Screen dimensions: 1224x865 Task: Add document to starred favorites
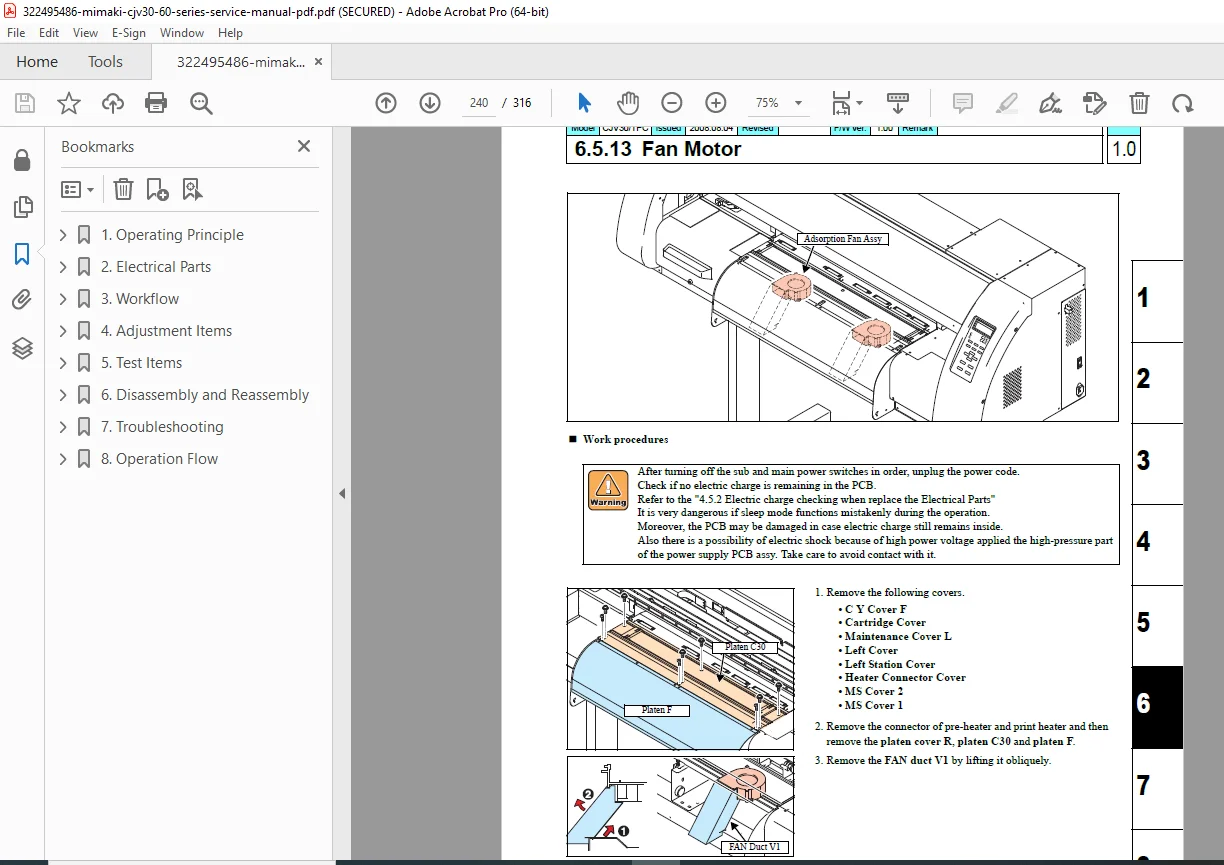[x=69, y=103]
